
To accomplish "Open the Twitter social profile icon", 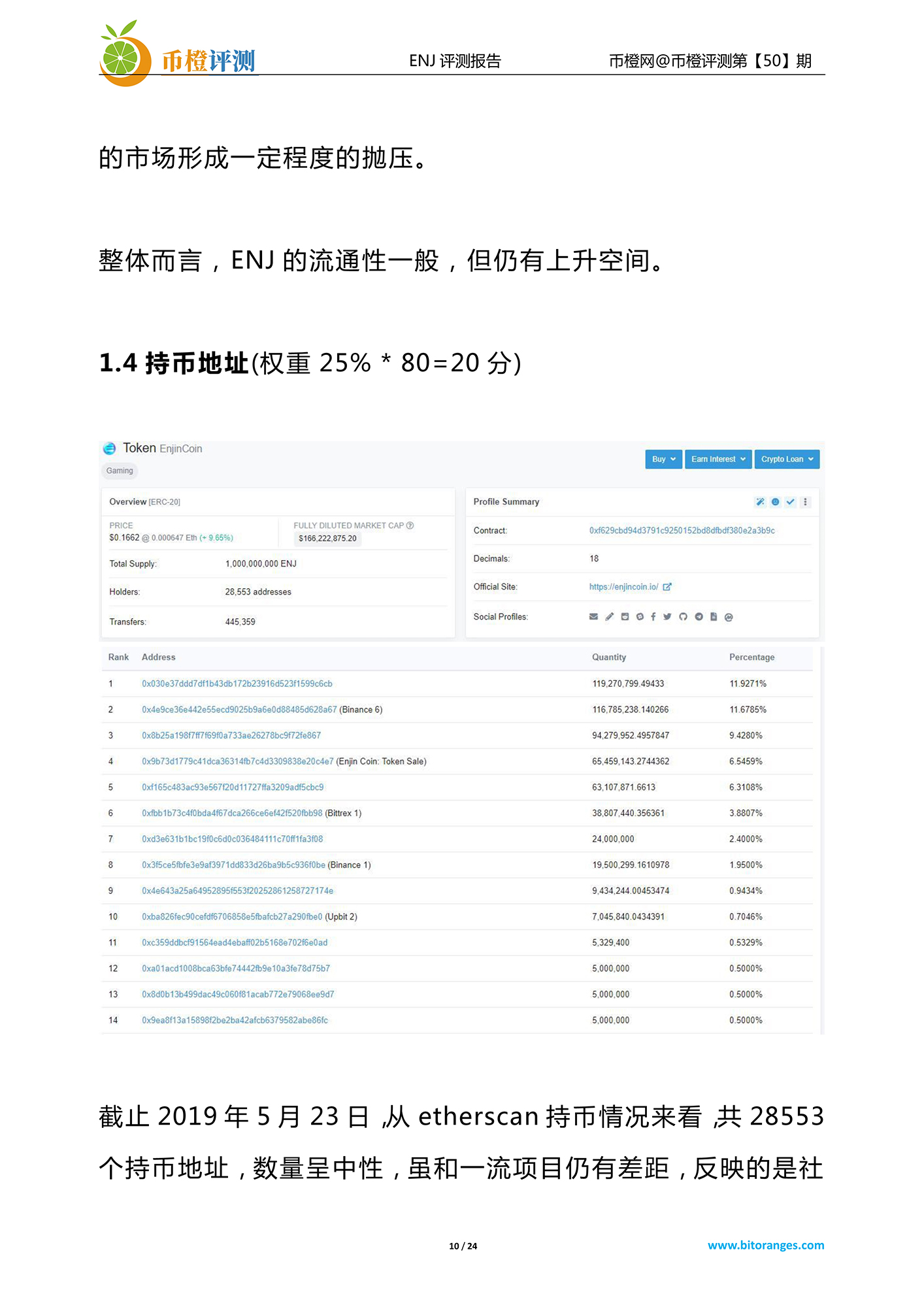I will click(667, 616).
